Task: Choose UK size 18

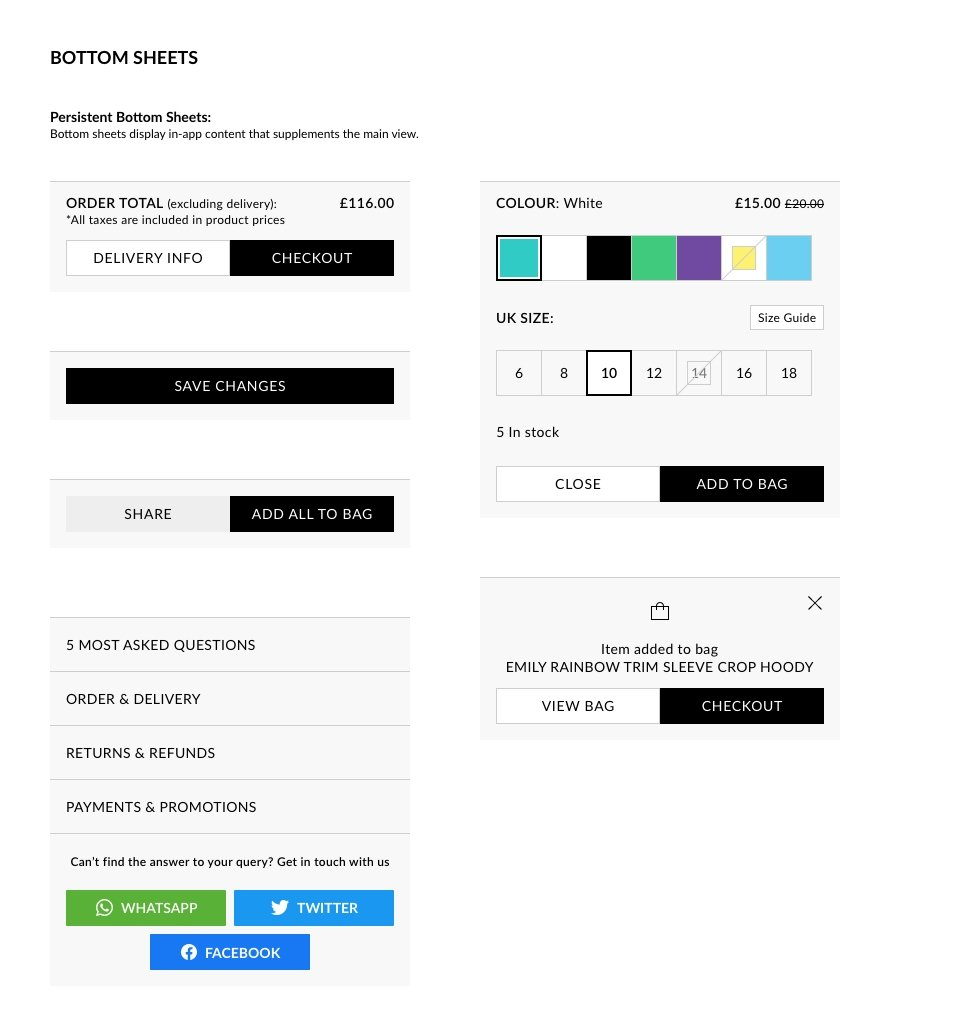Action: [789, 373]
